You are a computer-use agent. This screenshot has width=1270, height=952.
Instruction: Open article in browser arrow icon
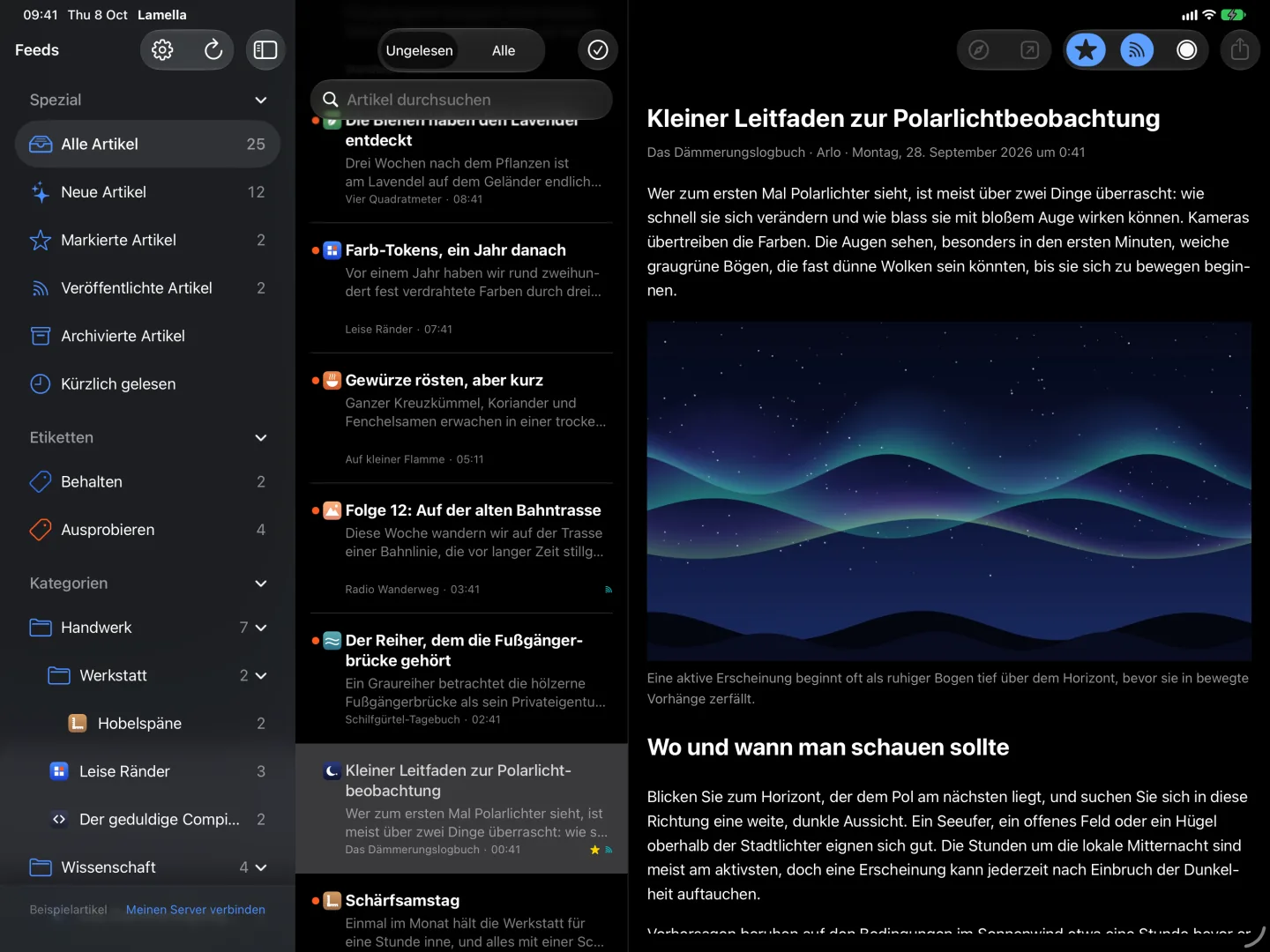point(1029,50)
